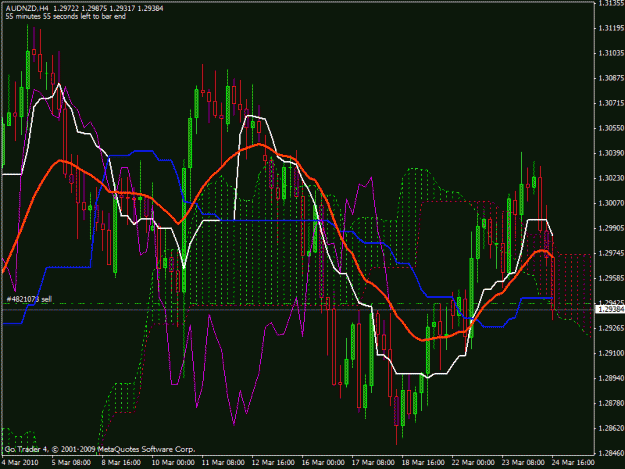Screen dimensions: 625x469
Task: Click the 1.30875 price axis label
Action: pyautogui.click(x=610, y=78)
